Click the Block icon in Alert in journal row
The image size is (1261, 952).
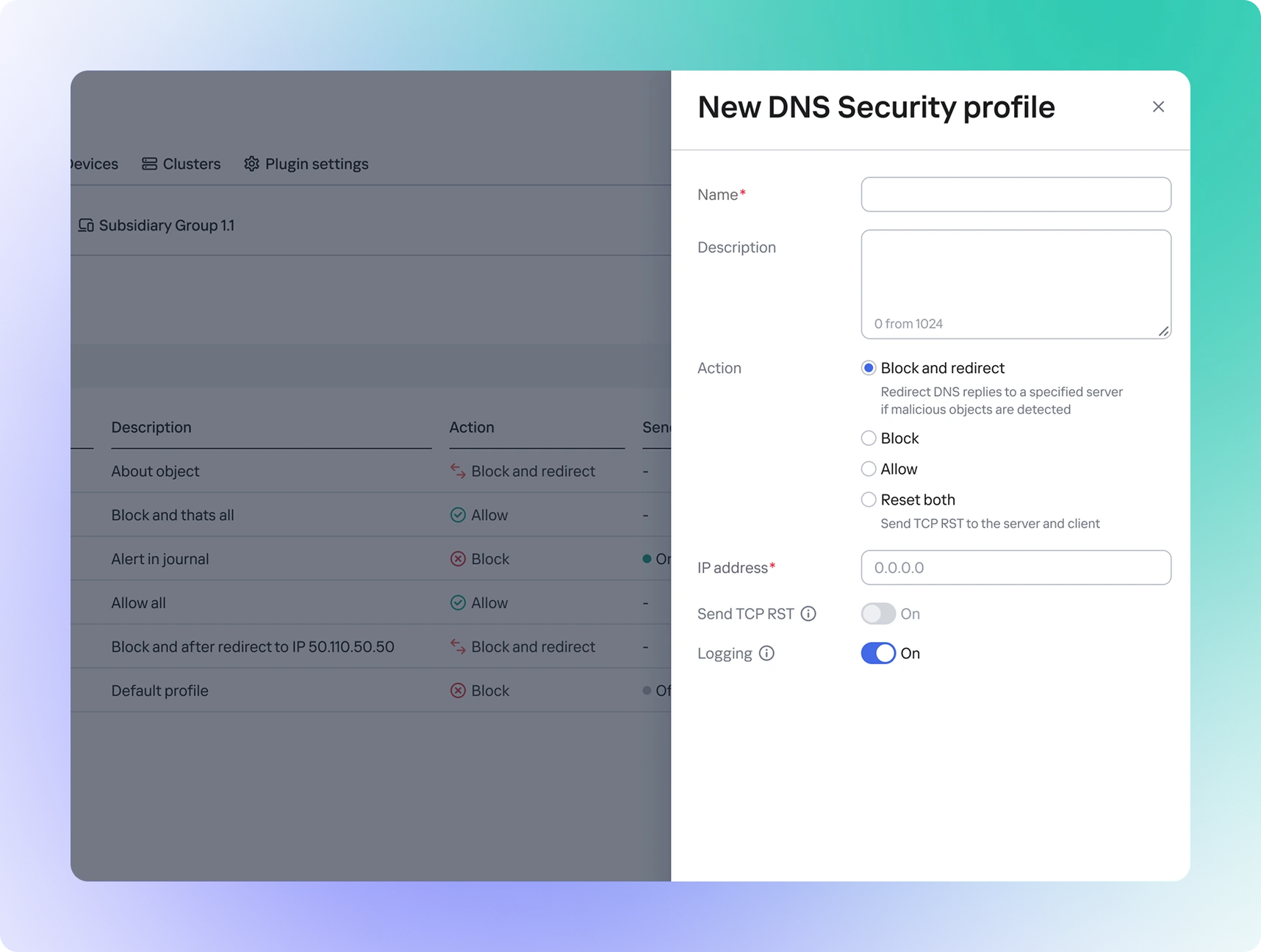pyautogui.click(x=458, y=559)
